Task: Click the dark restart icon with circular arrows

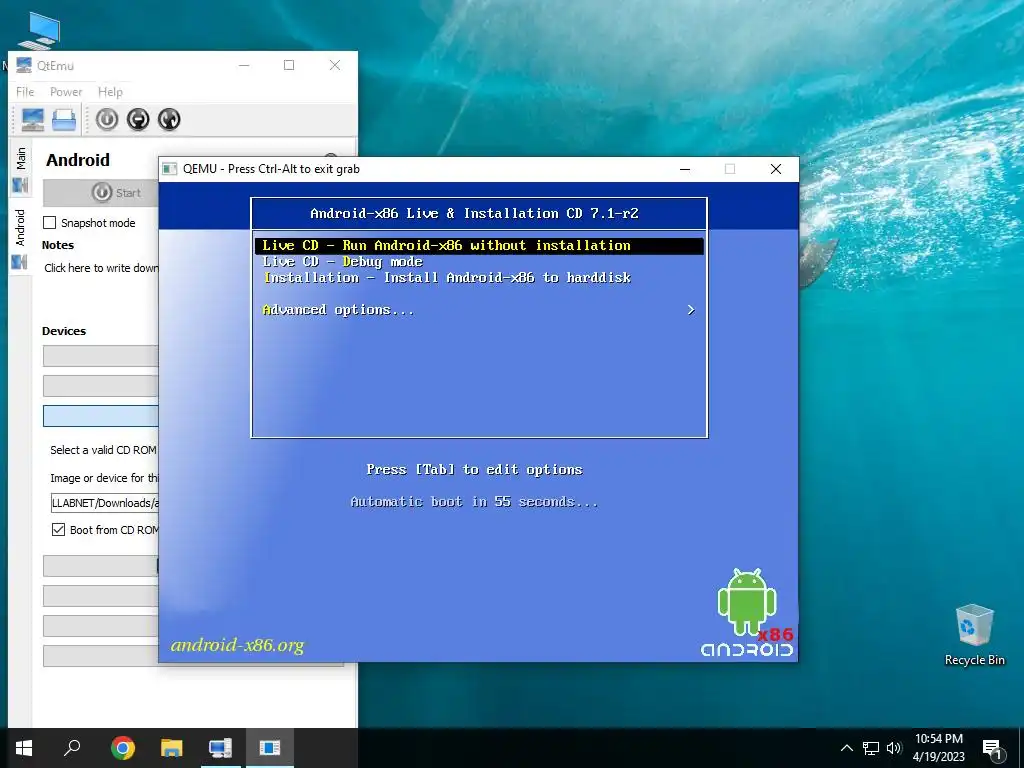Action: coord(169,120)
